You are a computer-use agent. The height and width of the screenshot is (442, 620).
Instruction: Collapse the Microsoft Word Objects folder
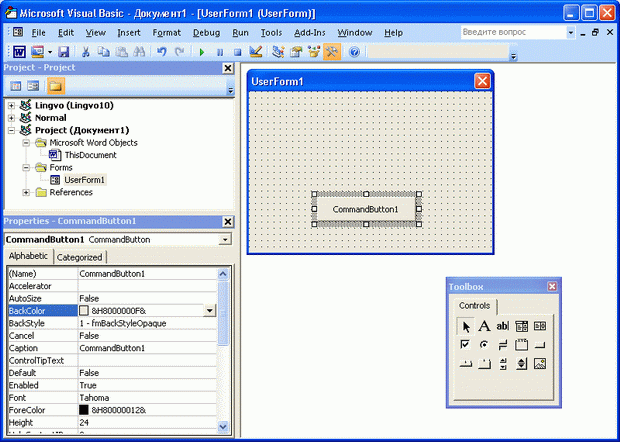click(26, 143)
